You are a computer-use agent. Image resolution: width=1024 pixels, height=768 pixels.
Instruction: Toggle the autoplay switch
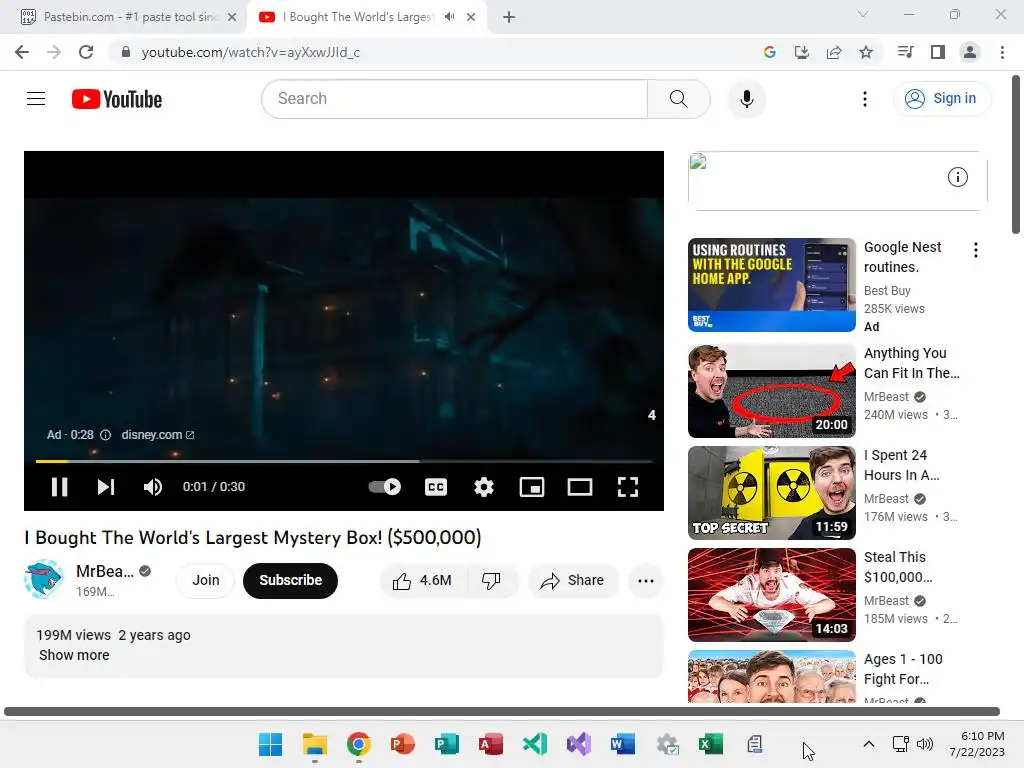tap(385, 487)
